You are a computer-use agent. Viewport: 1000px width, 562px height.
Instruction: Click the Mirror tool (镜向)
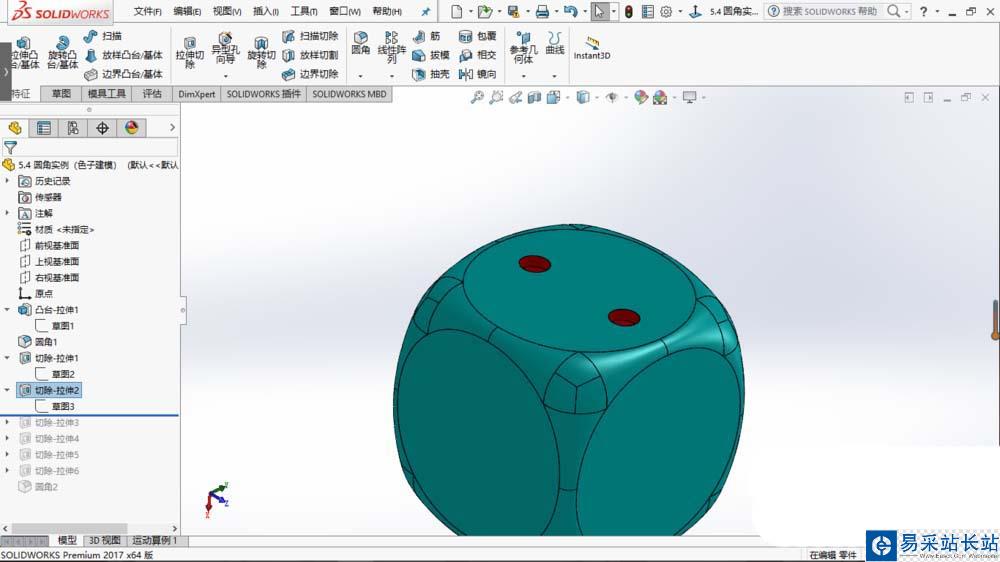pos(477,75)
